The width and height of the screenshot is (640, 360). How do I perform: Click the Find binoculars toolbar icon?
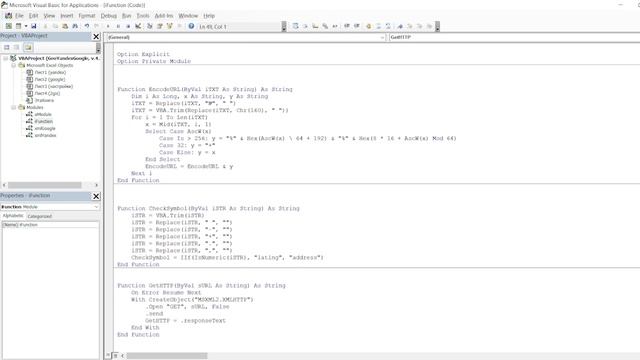pyautogui.click(x=75, y=26)
